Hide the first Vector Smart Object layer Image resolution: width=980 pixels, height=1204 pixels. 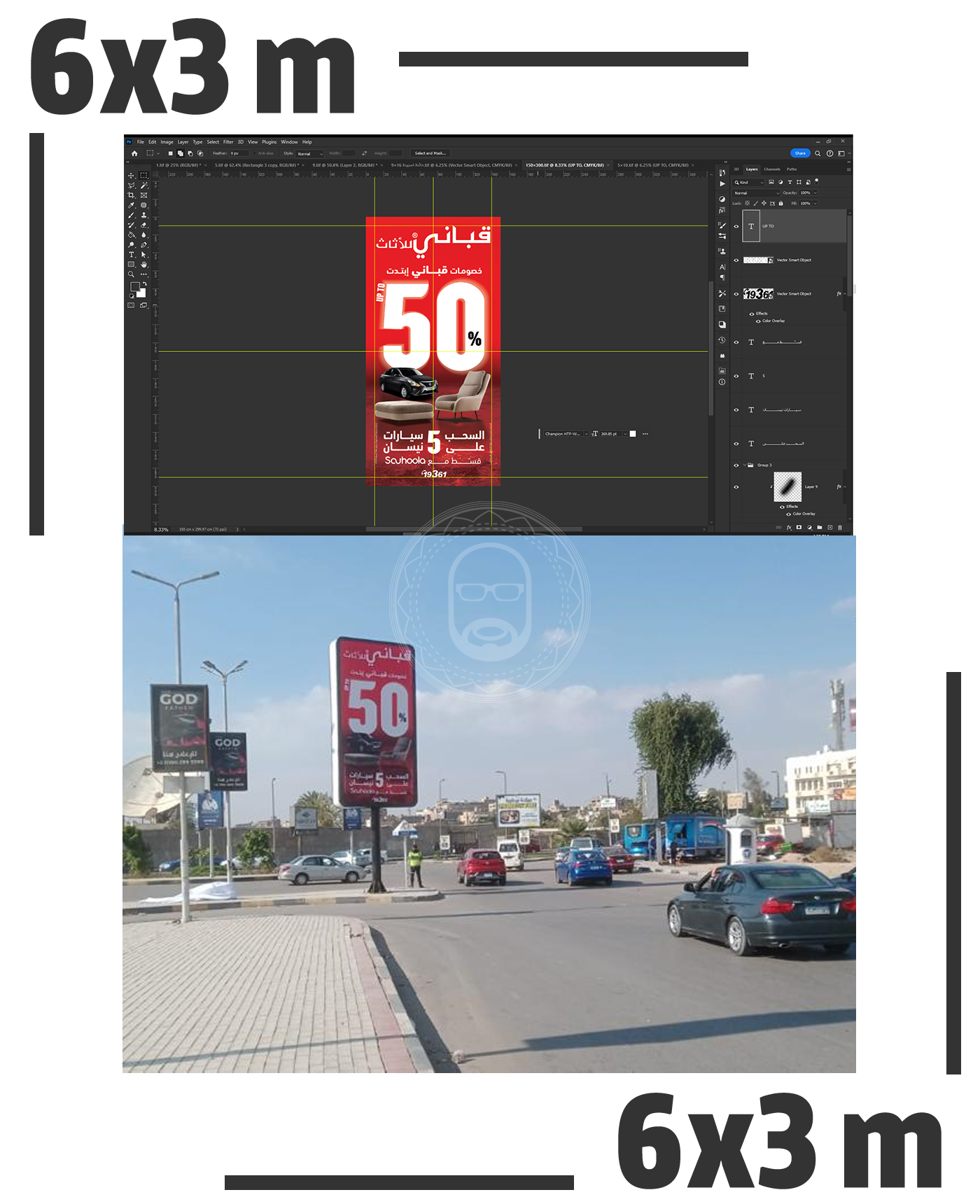pyautogui.click(x=736, y=260)
